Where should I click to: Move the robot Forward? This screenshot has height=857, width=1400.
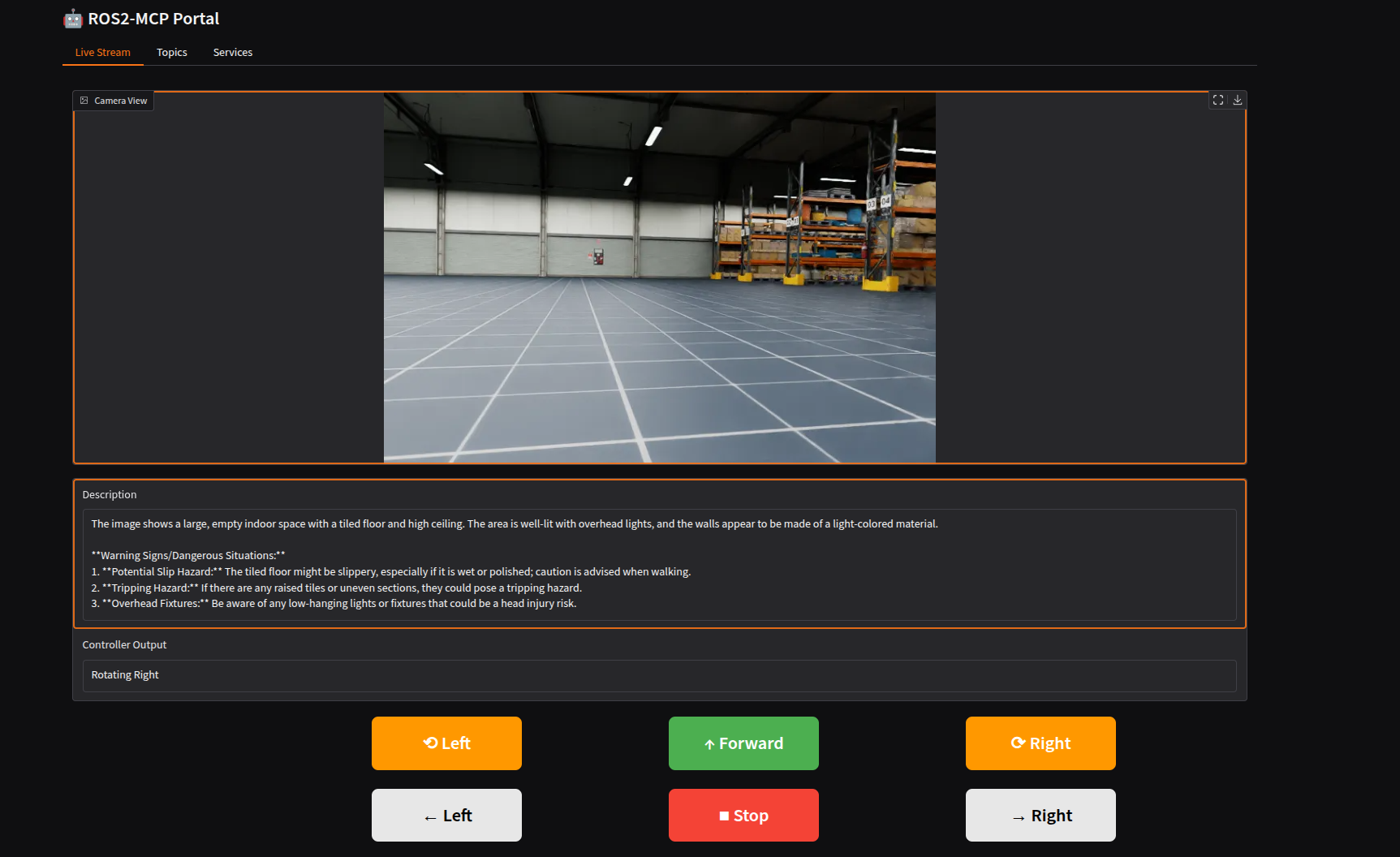point(743,743)
